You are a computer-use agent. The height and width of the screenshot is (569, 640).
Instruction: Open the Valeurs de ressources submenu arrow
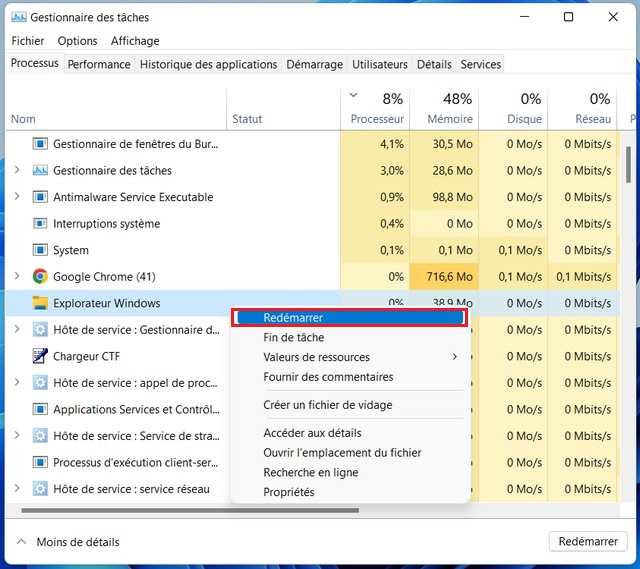(455, 357)
